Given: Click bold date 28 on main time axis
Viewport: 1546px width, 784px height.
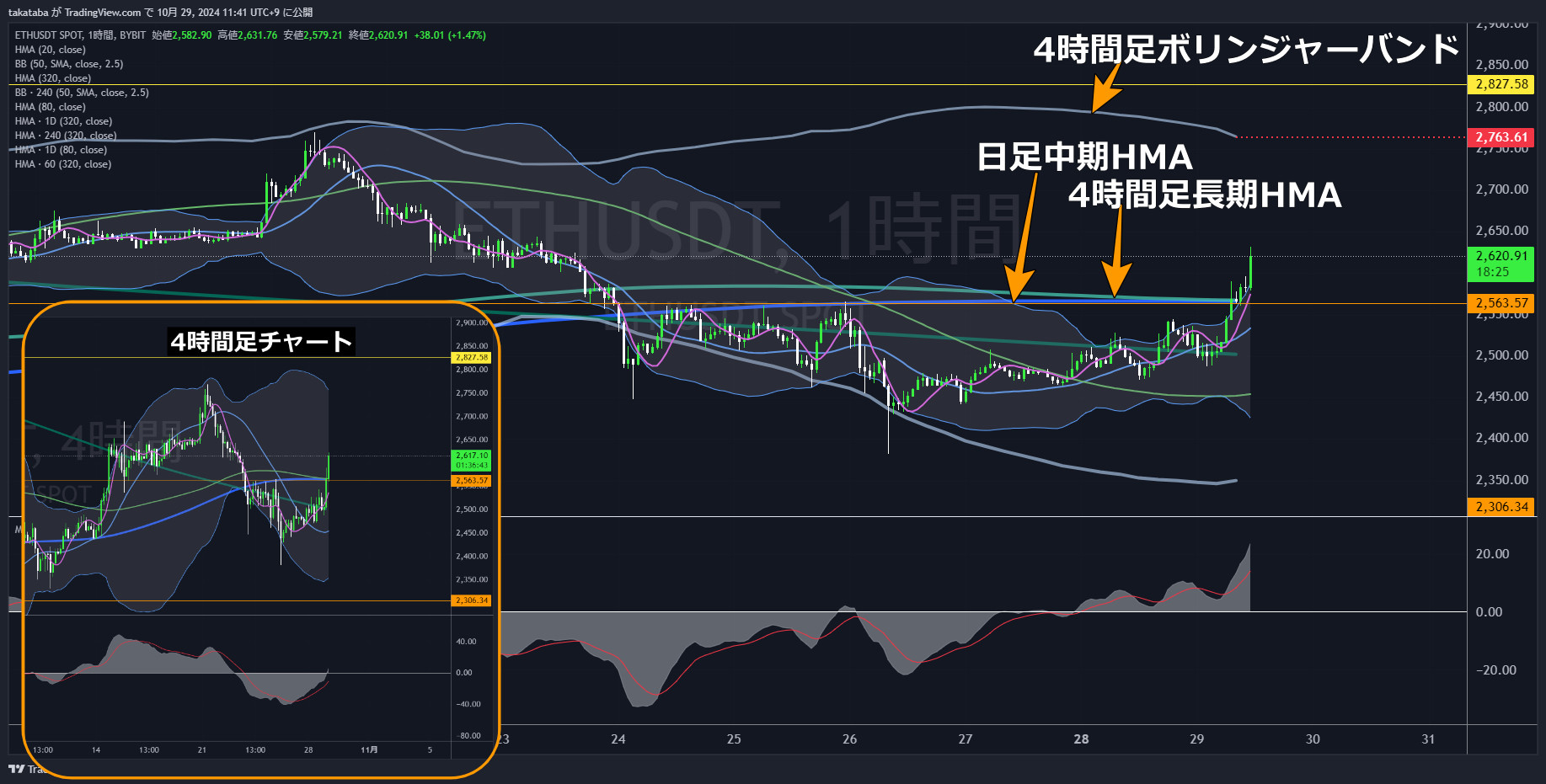Looking at the screenshot, I should pos(1081,739).
